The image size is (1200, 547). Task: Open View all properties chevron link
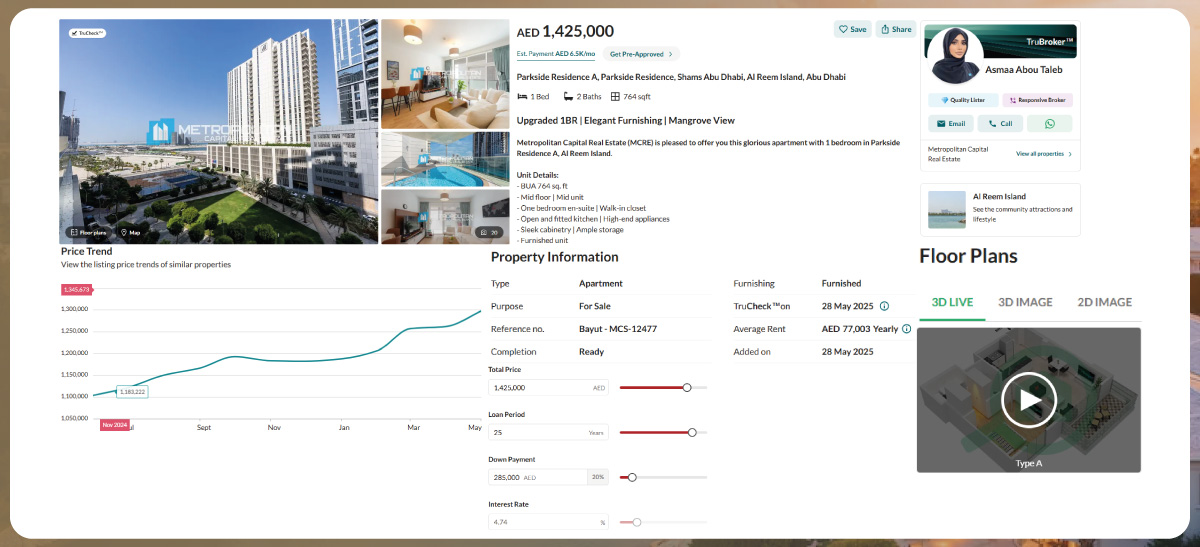1044,154
